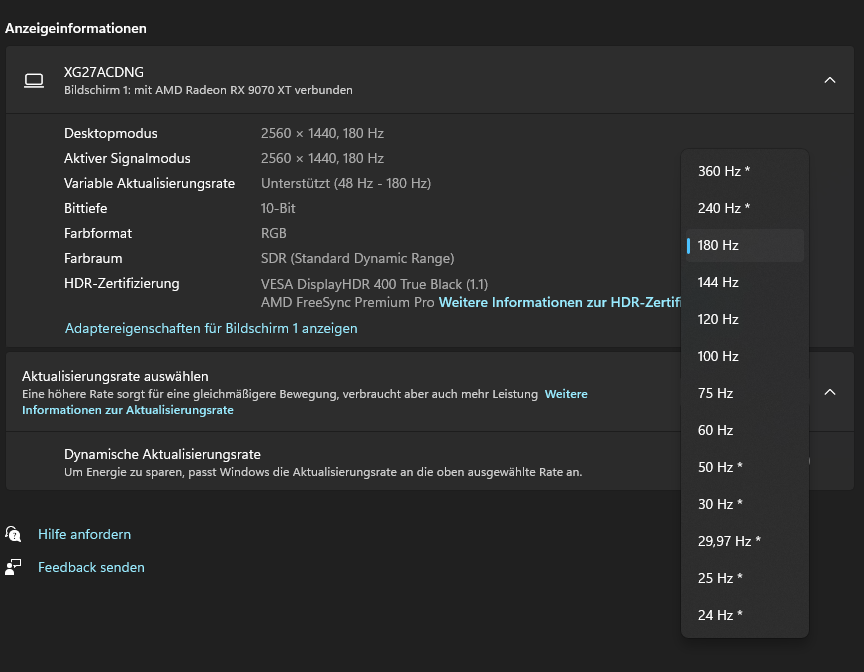
Task: Select 240 Hz refresh rate
Action: pyautogui.click(x=723, y=208)
